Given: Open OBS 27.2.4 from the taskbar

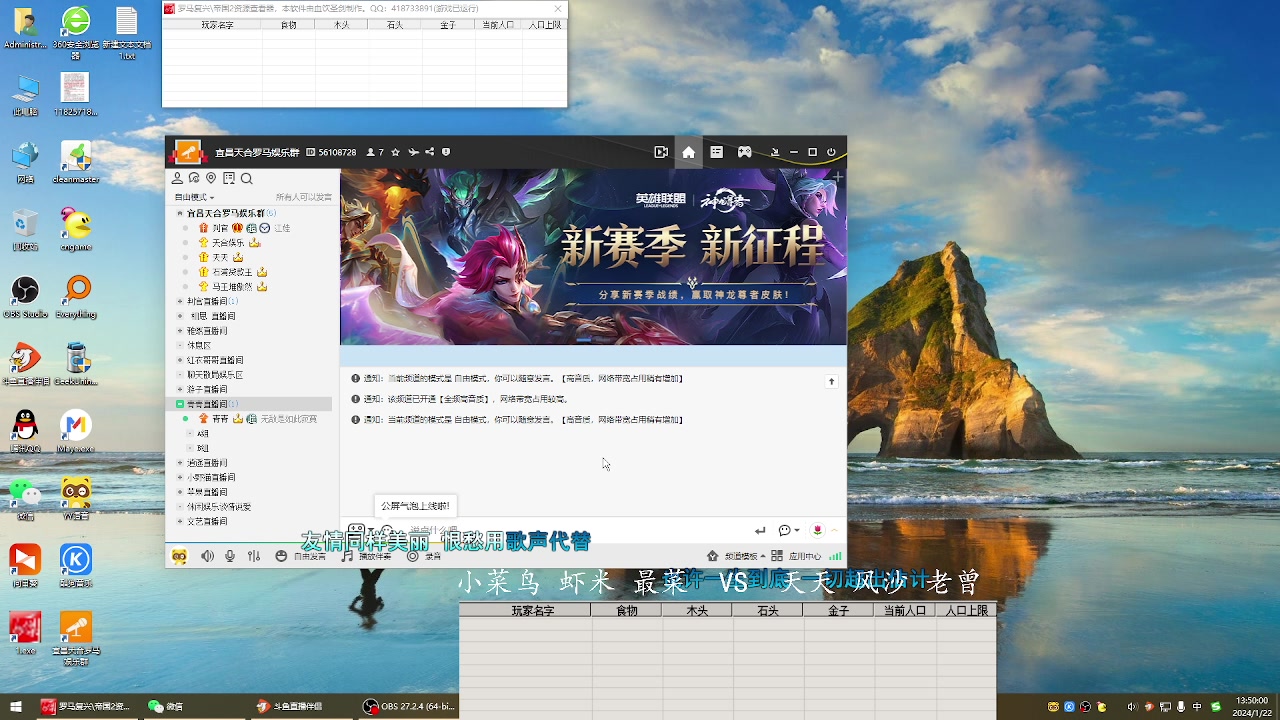Looking at the screenshot, I should coord(410,706).
